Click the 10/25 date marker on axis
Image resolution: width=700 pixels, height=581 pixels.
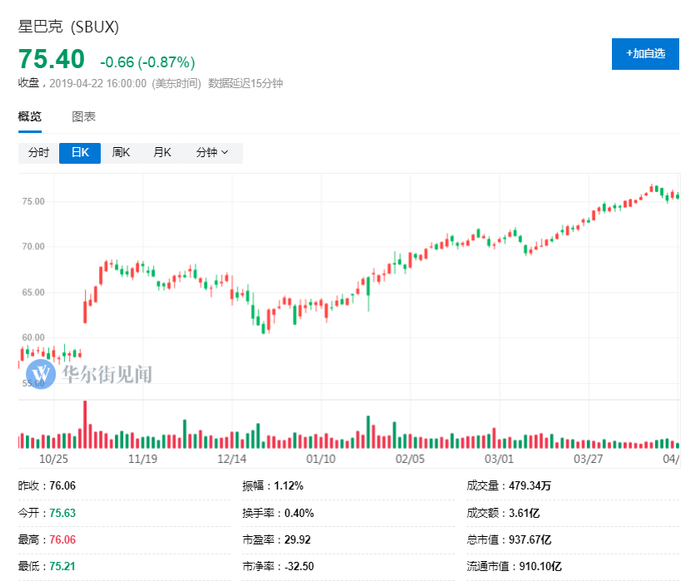pos(52,459)
